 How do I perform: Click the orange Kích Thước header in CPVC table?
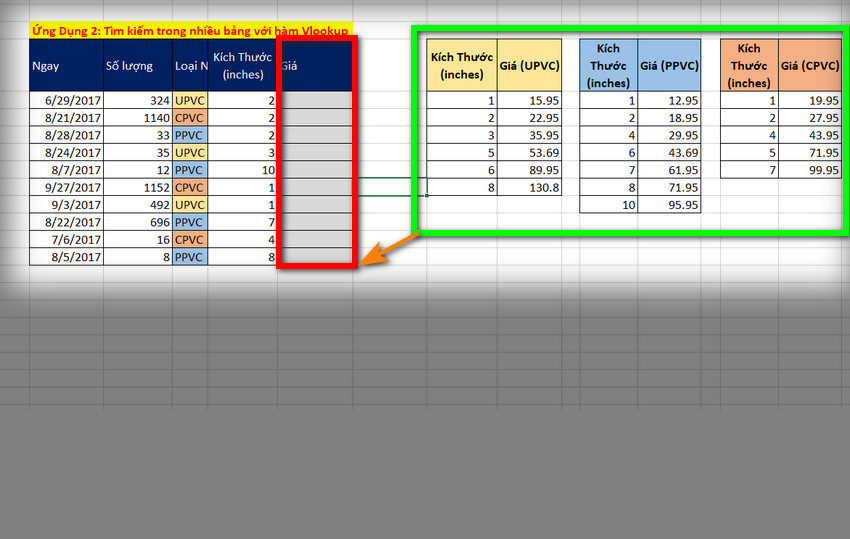[x=749, y=66]
